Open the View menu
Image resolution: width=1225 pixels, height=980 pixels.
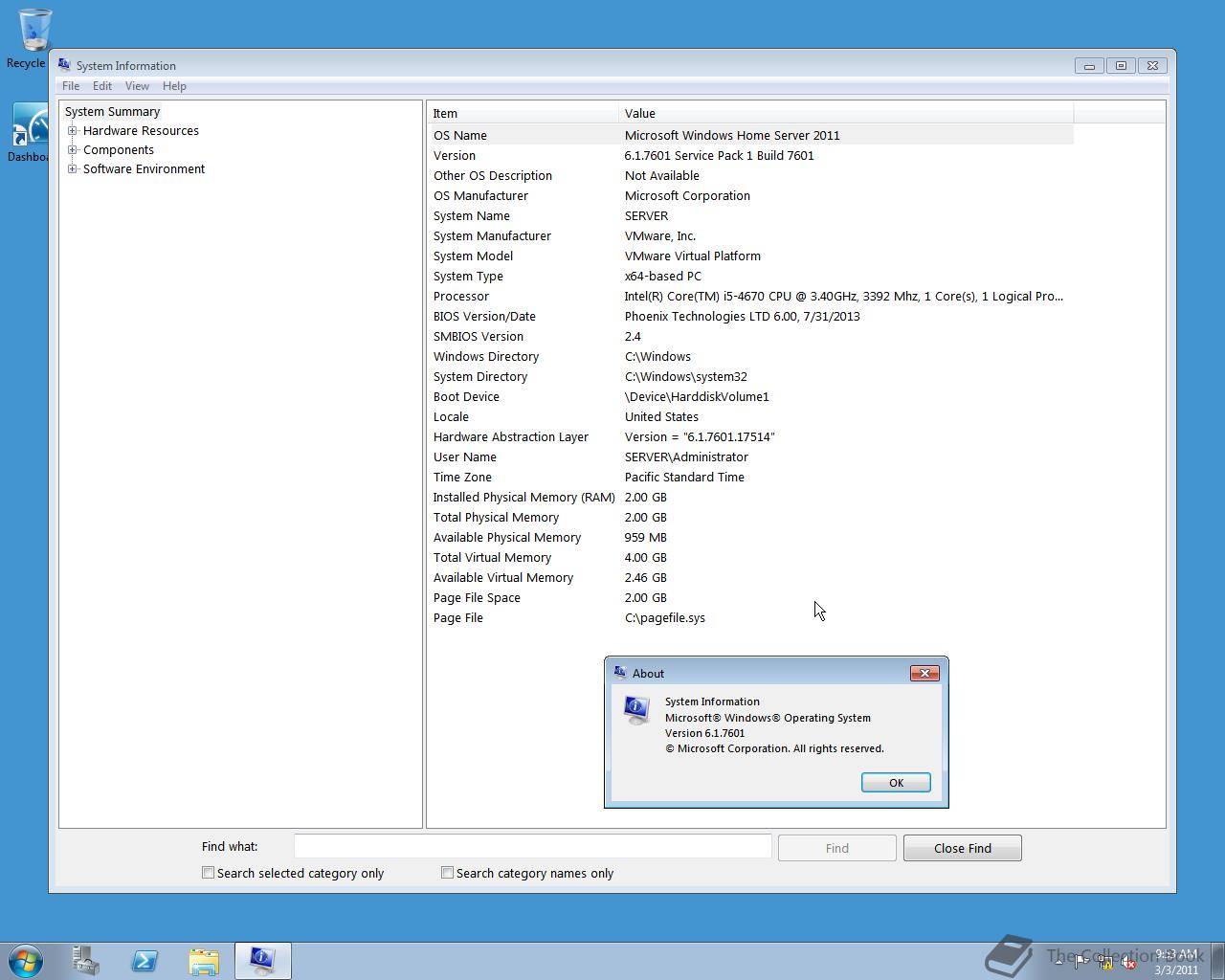tap(137, 86)
